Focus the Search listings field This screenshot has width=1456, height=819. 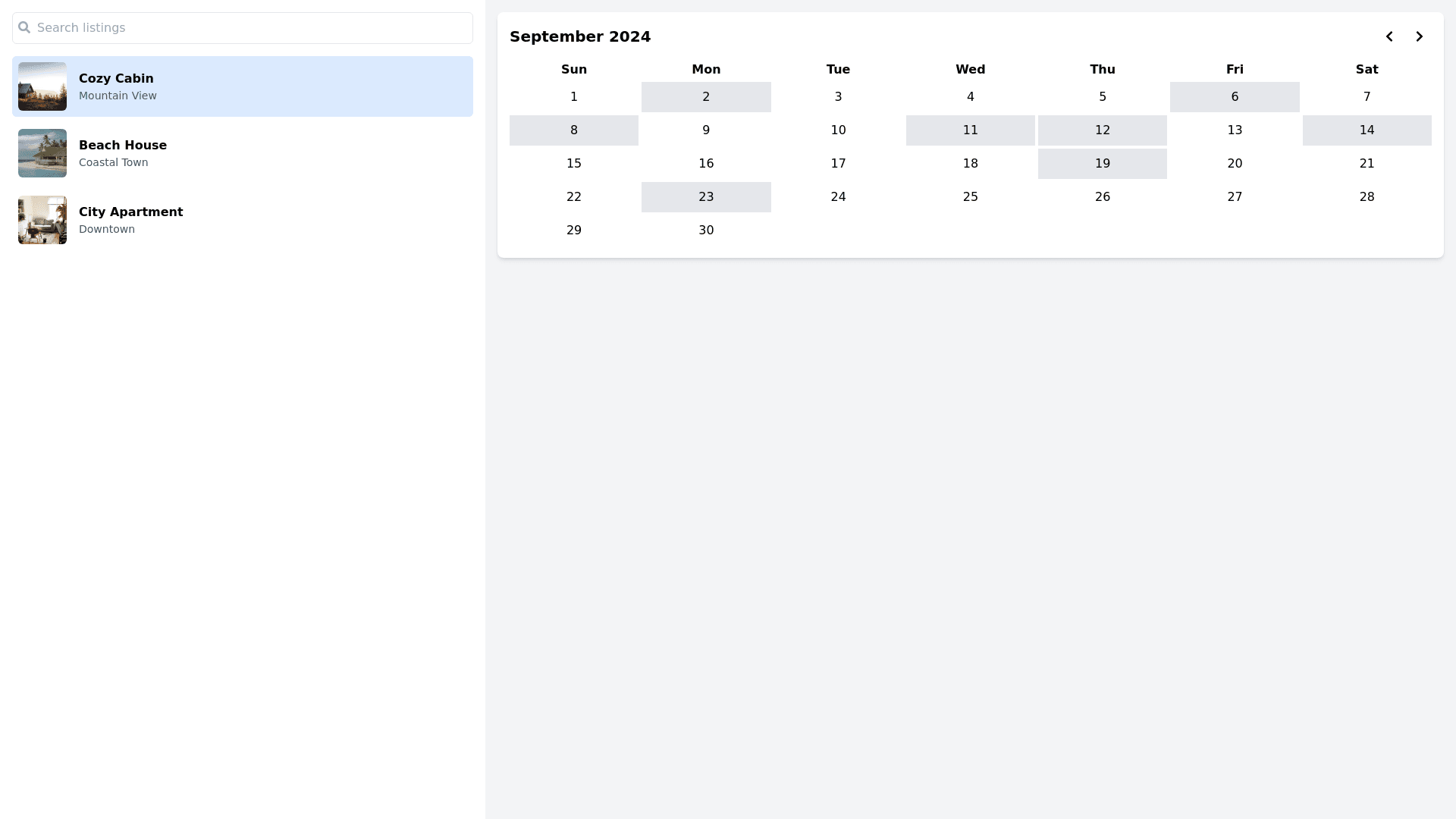click(250, 28)
